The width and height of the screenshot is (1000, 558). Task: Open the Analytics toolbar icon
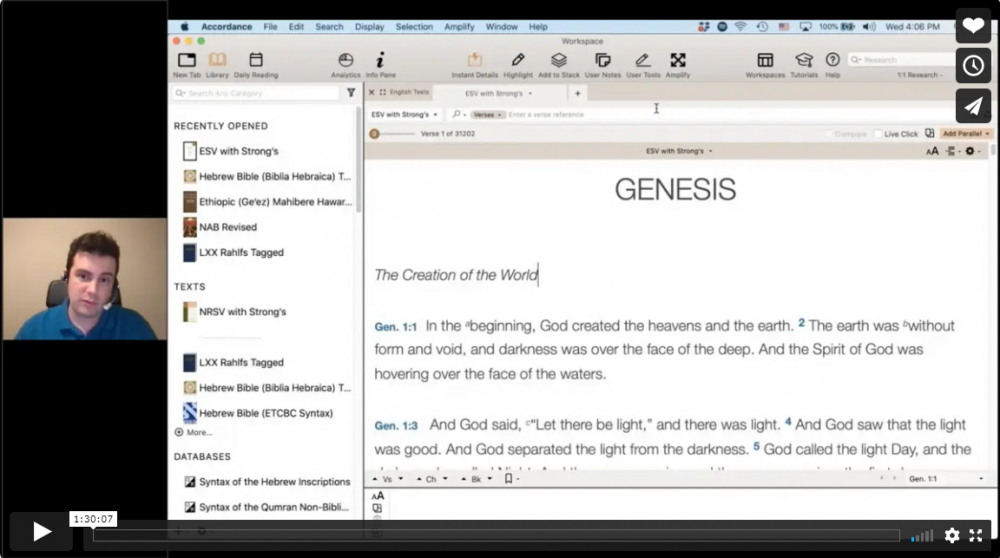[x=346, y=64]
